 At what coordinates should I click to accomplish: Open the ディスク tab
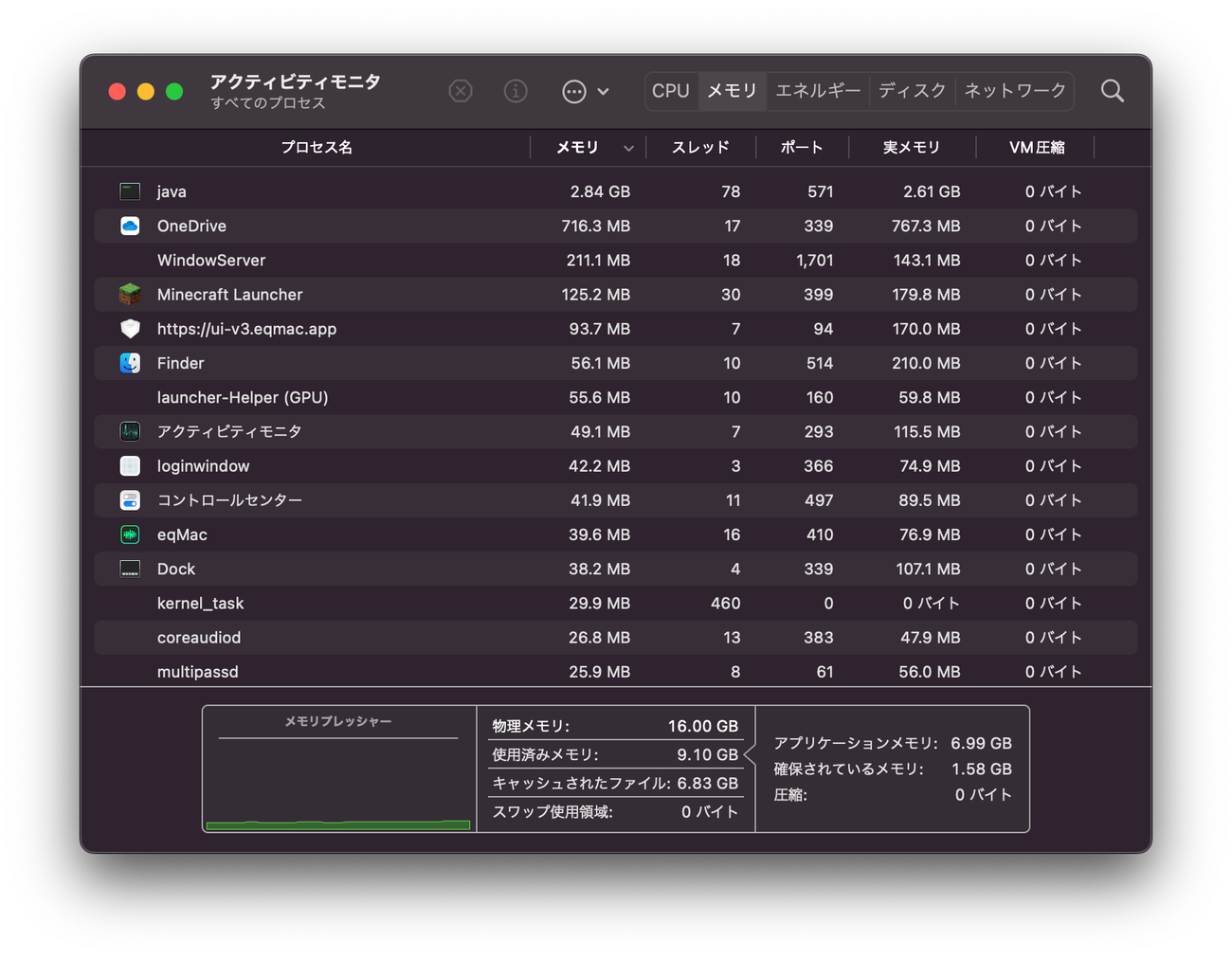point(912,91)
